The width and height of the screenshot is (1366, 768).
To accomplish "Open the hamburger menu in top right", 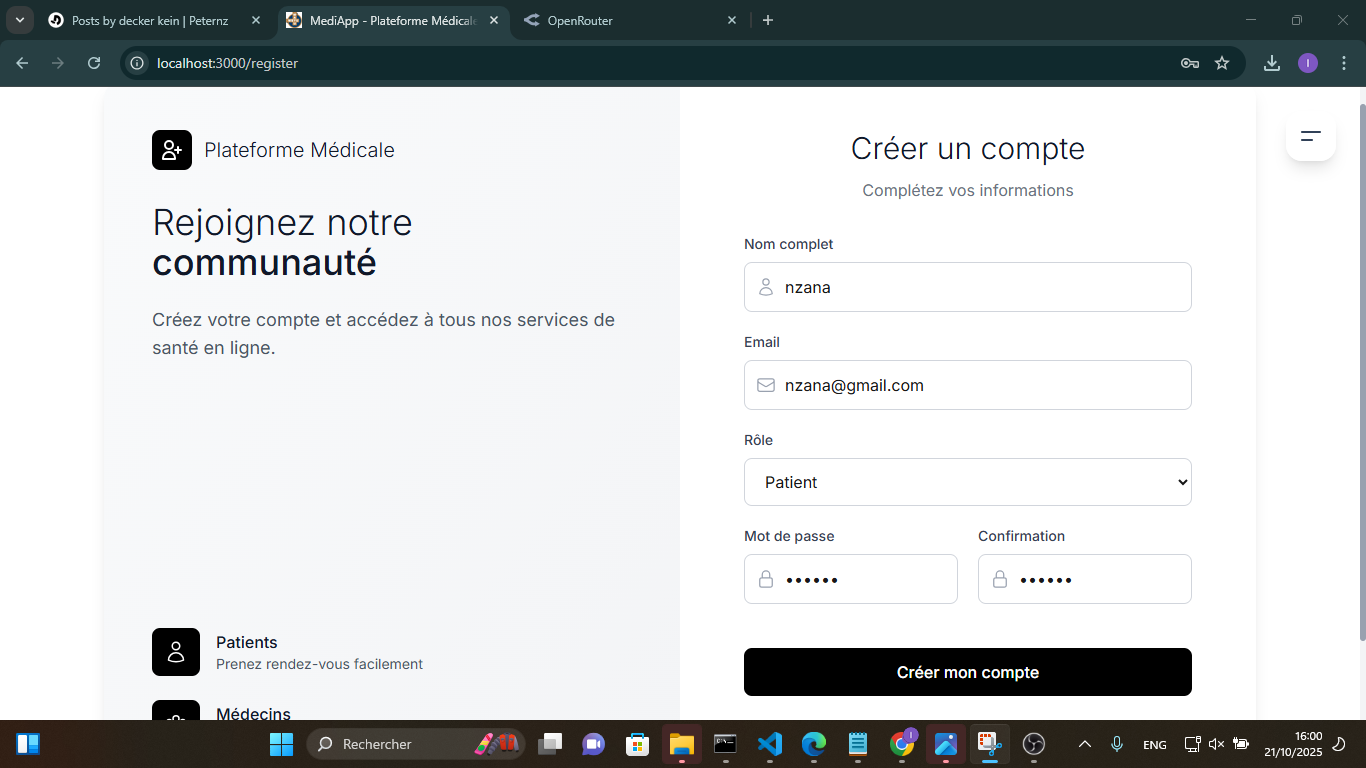I will coord(1310,136).
